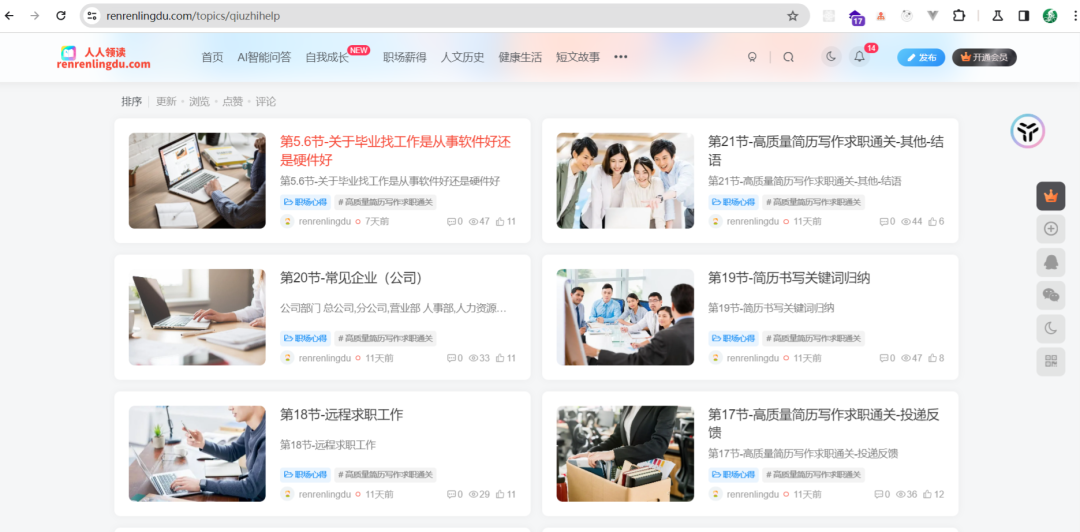Click like icon on 第5.6节 card
Image resolution: width=1080 pixels, height=532 pixels.
coord(500,221)
